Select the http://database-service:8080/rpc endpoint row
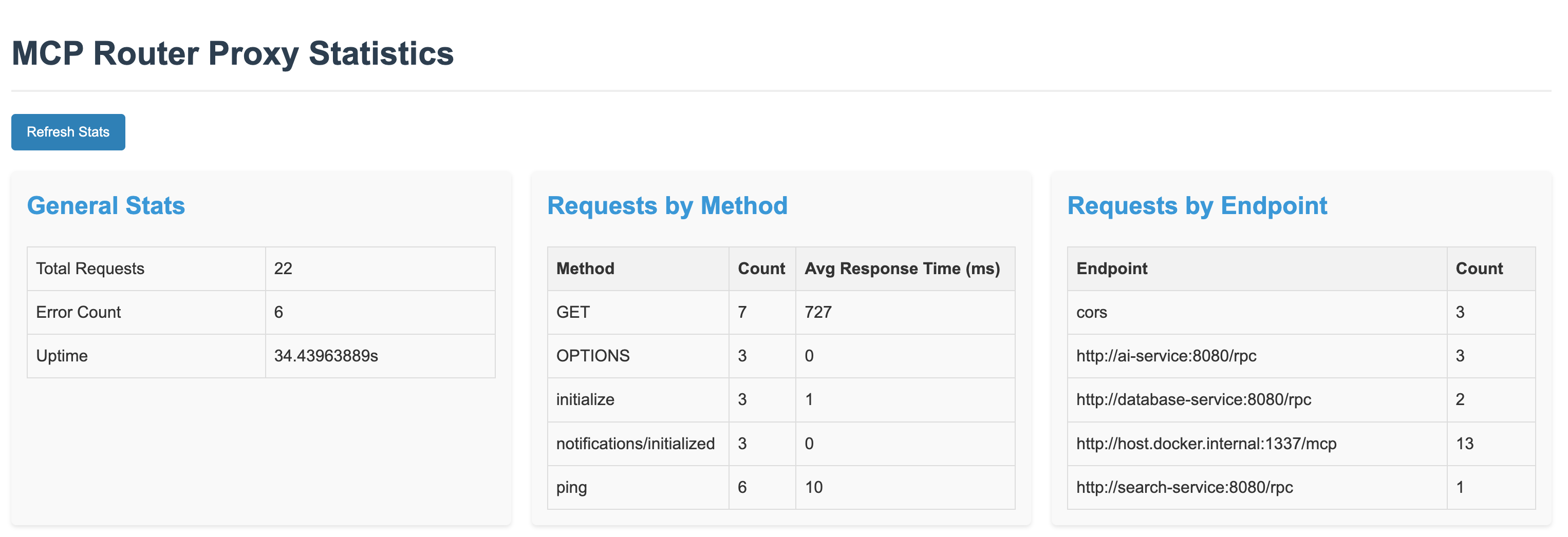This screenshot has height=537, width=1568. coord(1193,399)
